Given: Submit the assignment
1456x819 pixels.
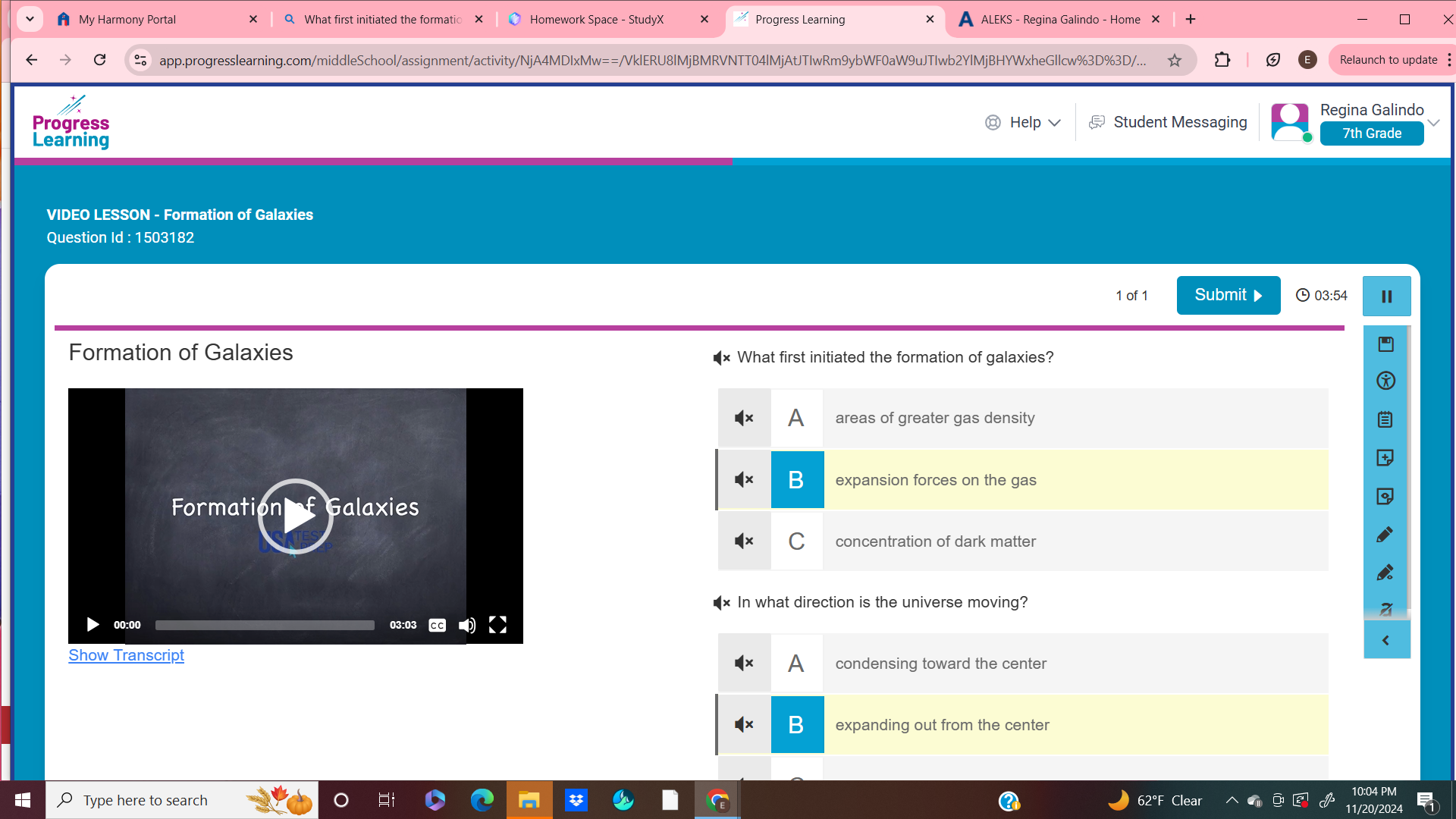Looking at the screenshot, I should click(x=1228, y=296).
